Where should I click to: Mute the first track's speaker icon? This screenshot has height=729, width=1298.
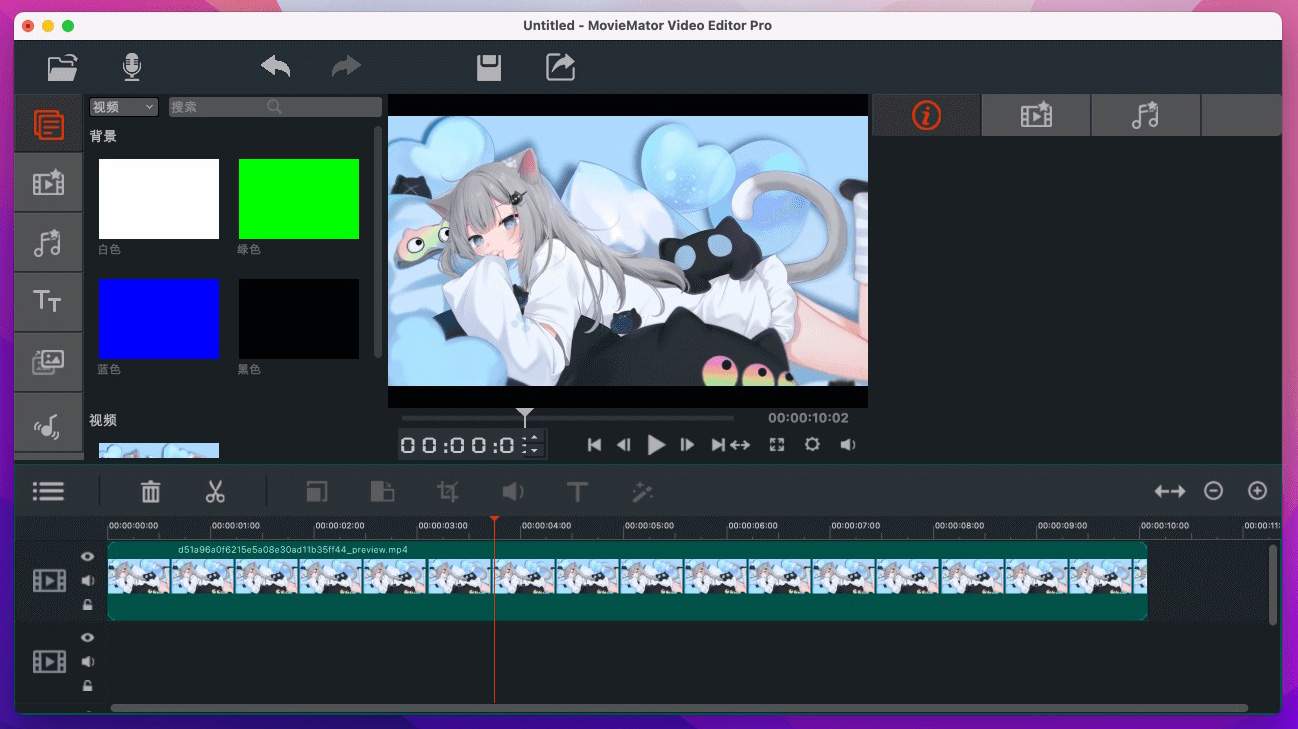tap(88, 581)
